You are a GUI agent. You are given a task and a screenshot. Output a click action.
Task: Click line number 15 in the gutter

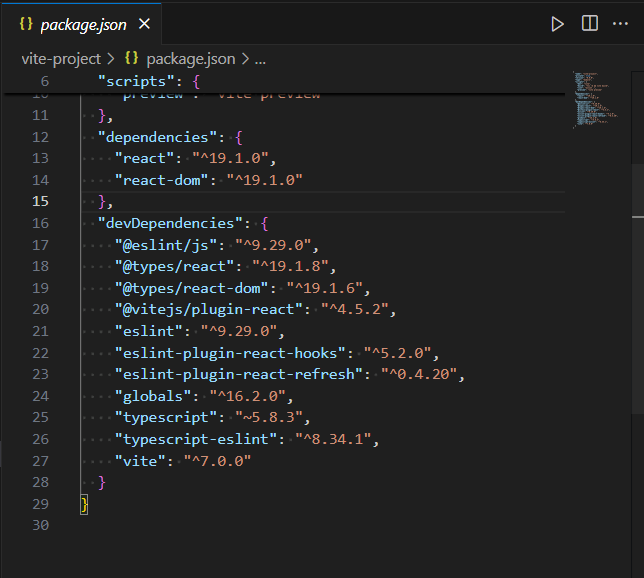point(40,201)
